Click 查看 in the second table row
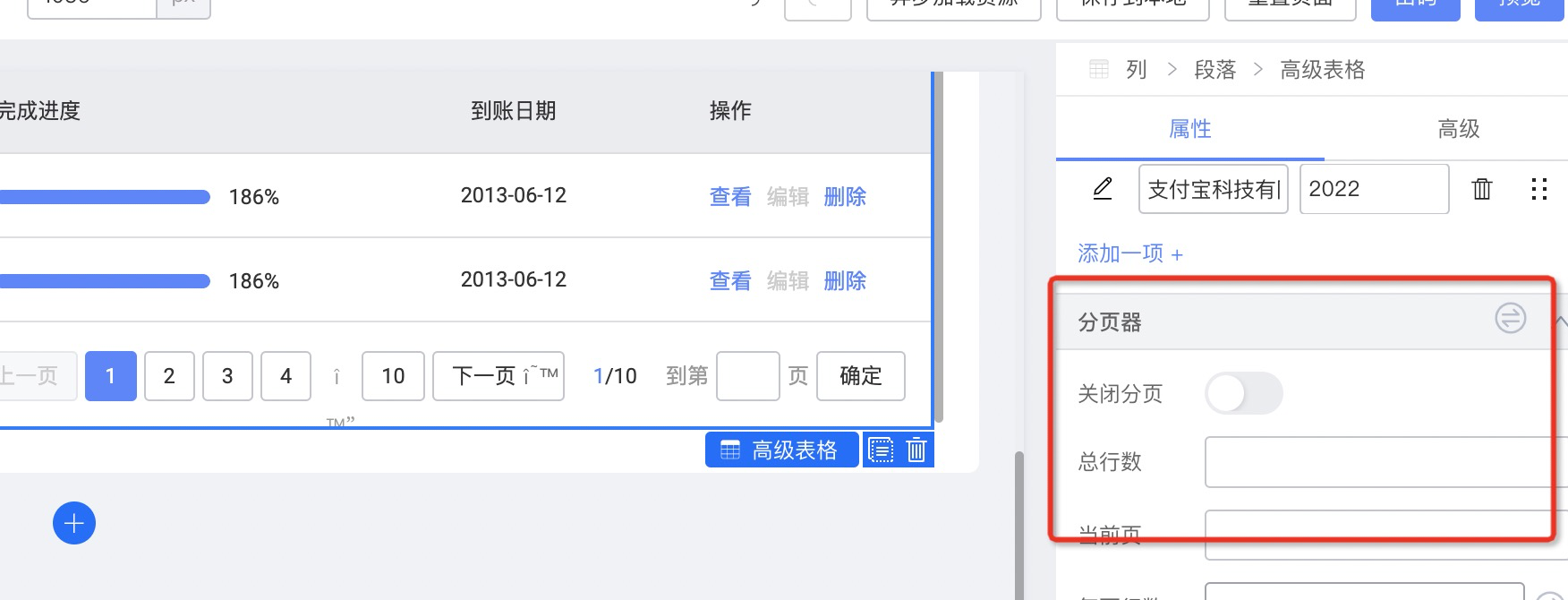Screen dimensions: 1568x600 click(x=730, y=280)
